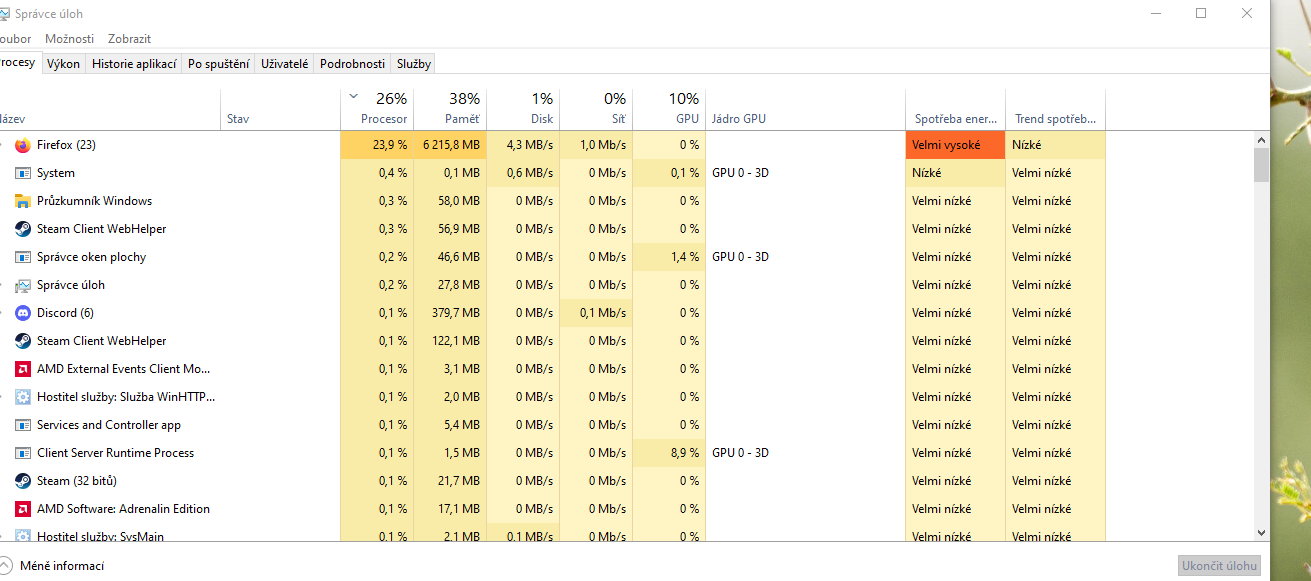1311x581 pixels.
Task: Click the Steam Client WebHelper icon
Action: point(23,229)
